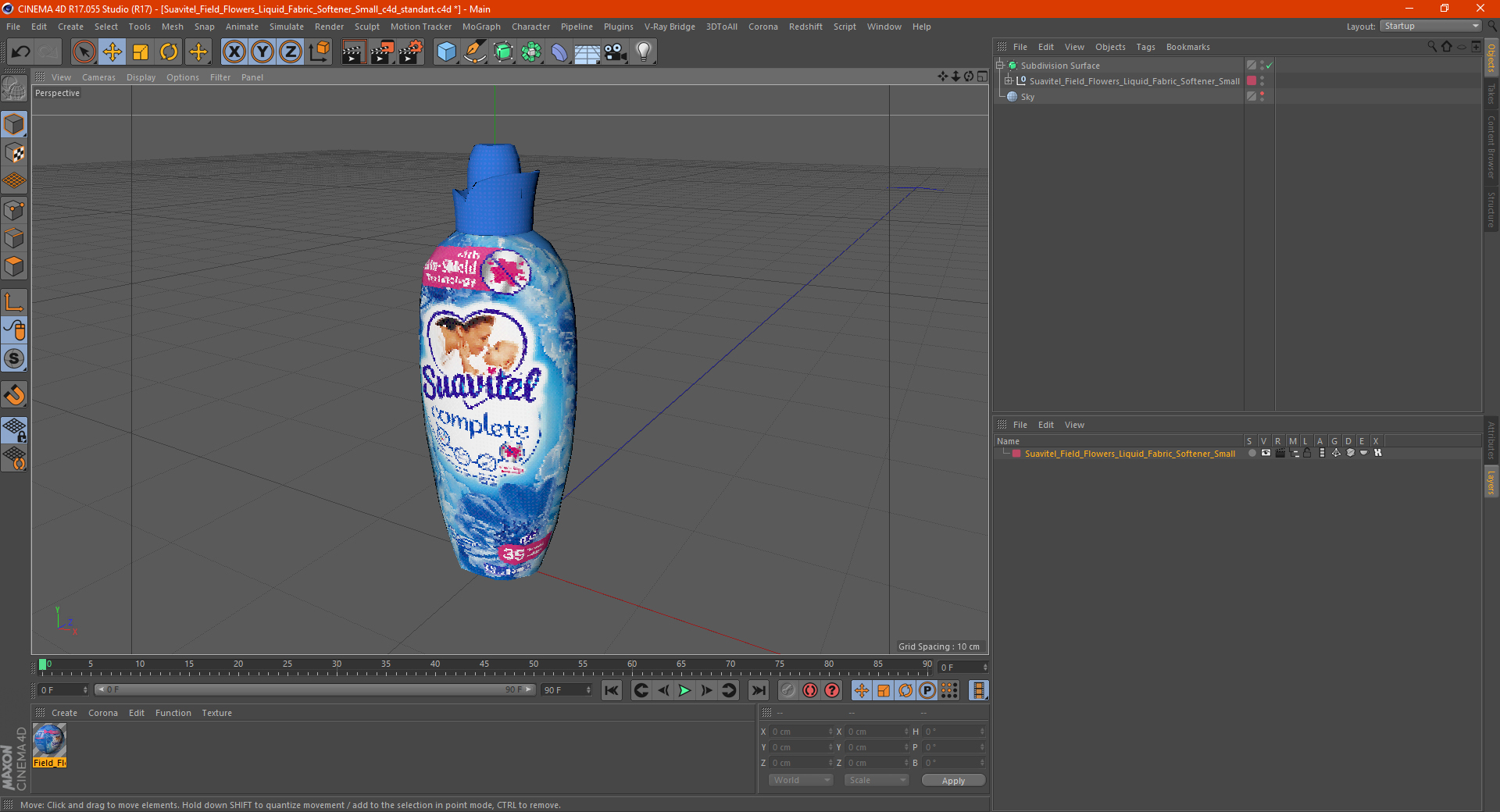Open the File menu in main menu bar

pos(13,27)
